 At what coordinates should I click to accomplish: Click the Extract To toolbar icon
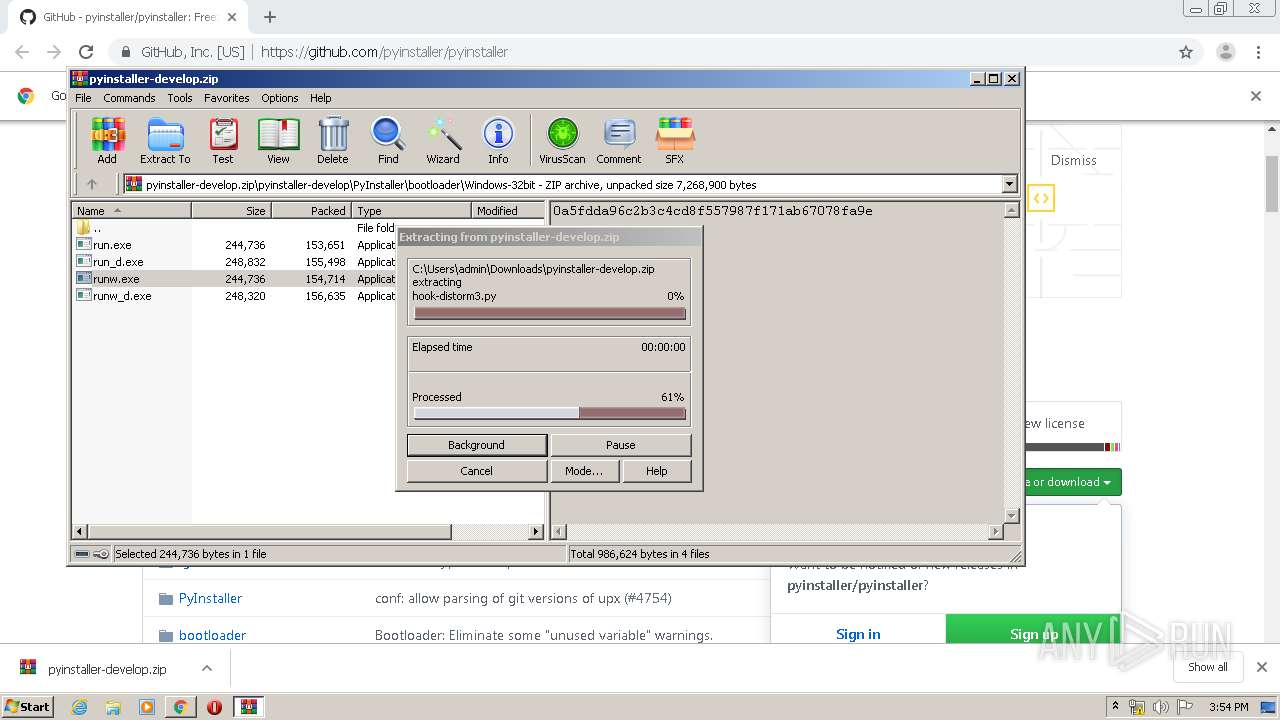tap(165, 140)
